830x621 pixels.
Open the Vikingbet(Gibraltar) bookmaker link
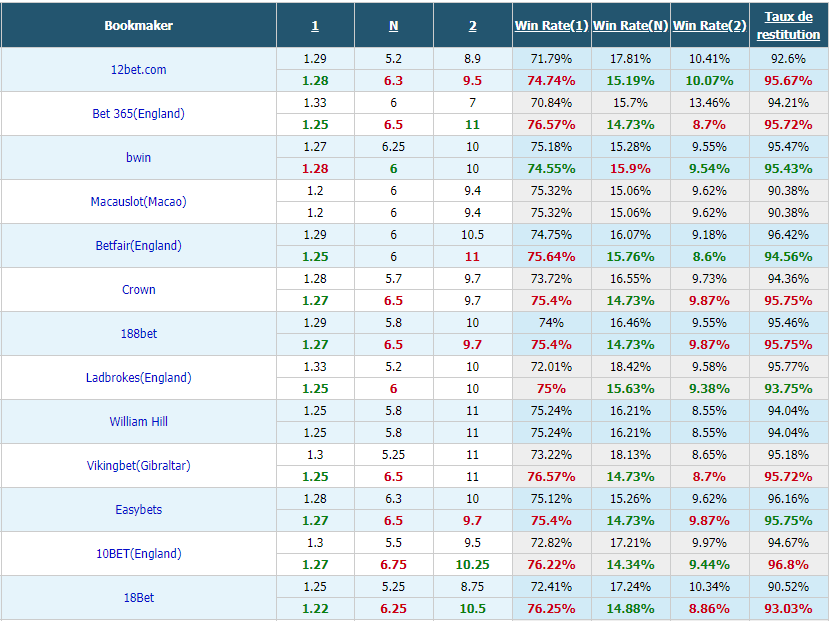pos(138,465)
